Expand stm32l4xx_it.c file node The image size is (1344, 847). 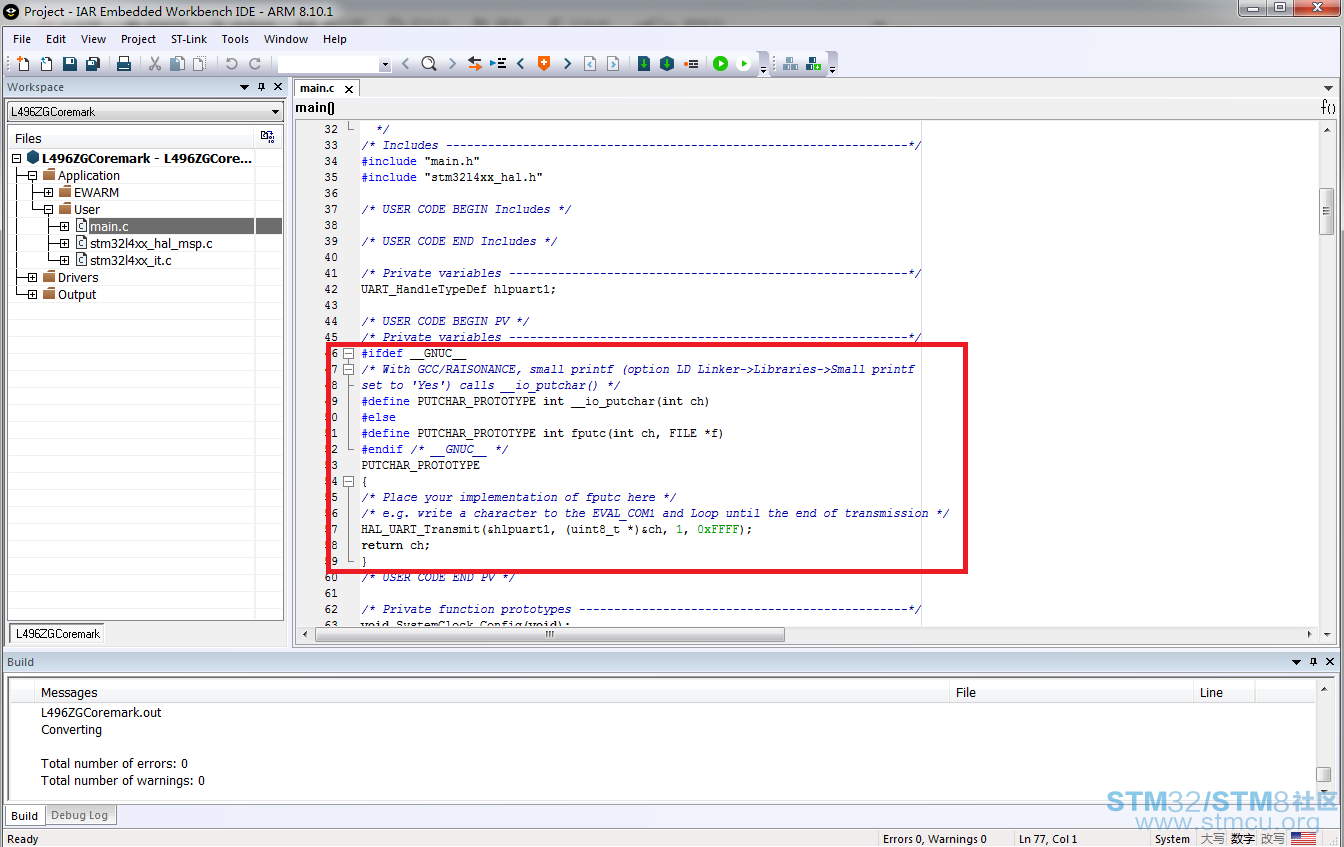[64, 260]
